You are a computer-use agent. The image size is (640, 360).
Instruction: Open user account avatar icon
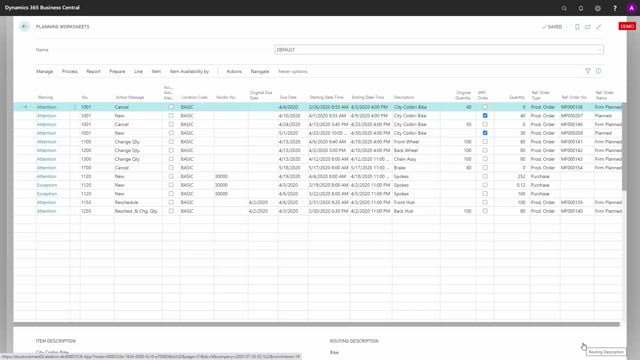[x=631, y=8]
